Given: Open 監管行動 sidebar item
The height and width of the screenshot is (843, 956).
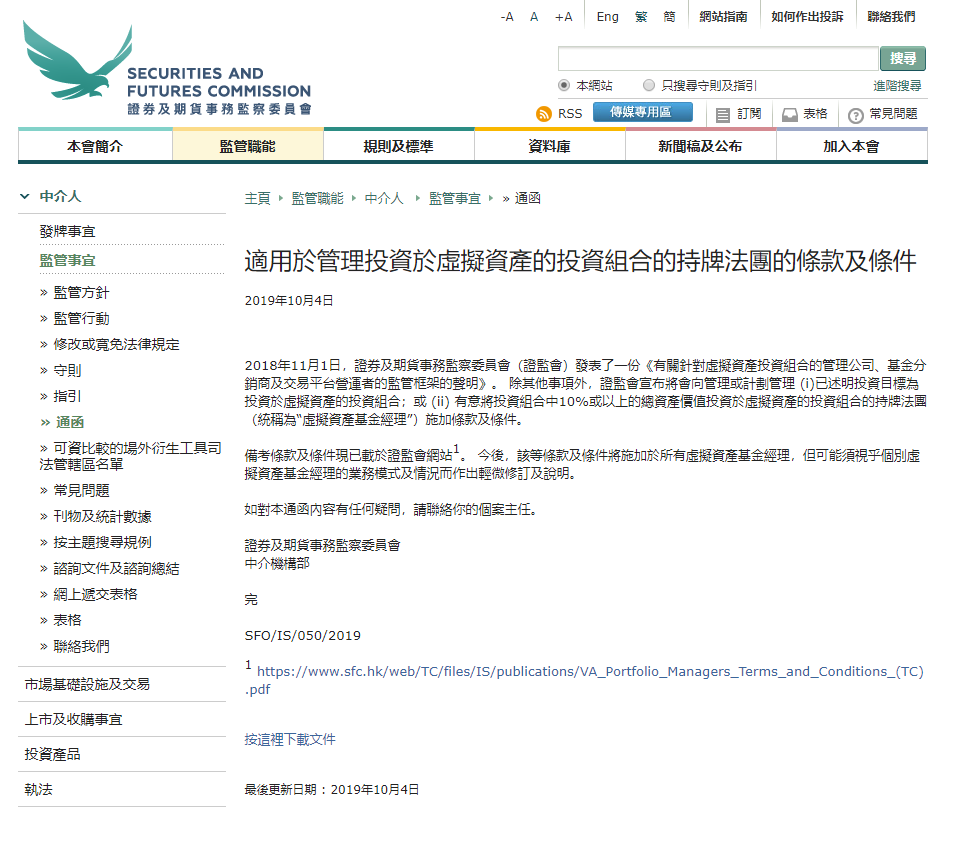Looking at the screenshot, I should [x=81, y=319].
